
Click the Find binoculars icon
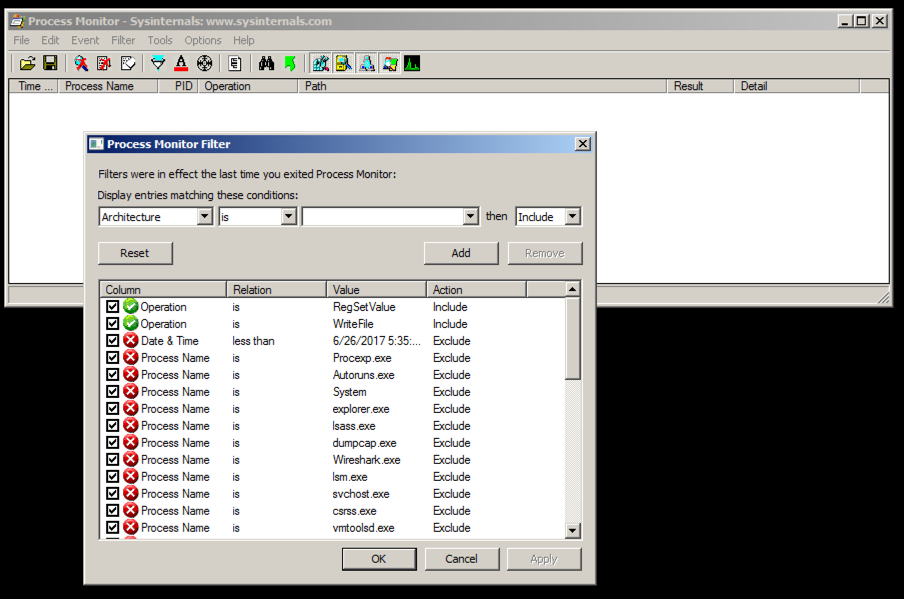click(266, 63)
